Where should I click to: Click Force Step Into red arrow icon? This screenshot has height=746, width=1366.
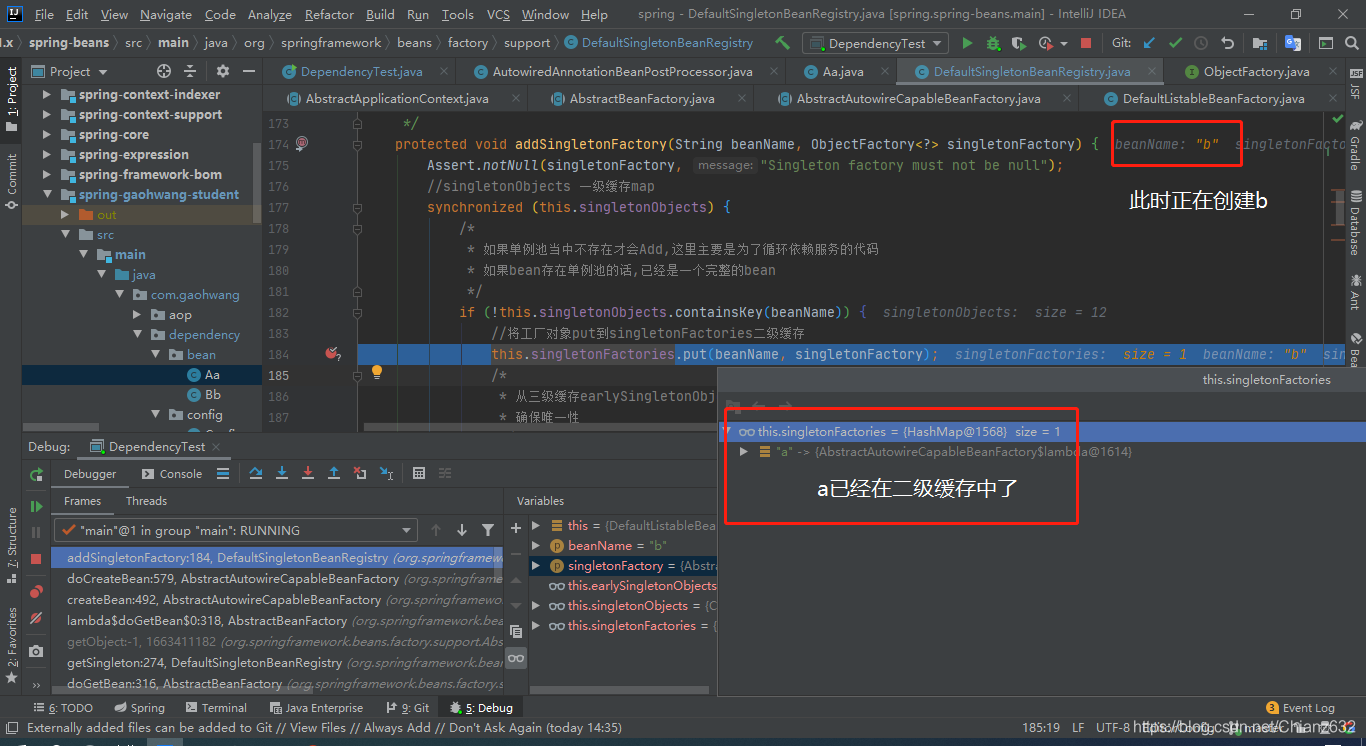[x=308, y=473]
